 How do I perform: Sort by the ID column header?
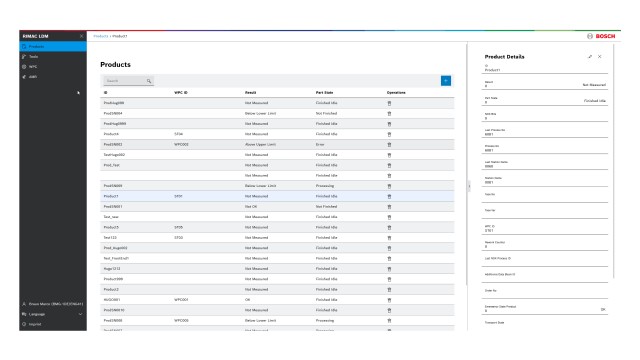105,93
